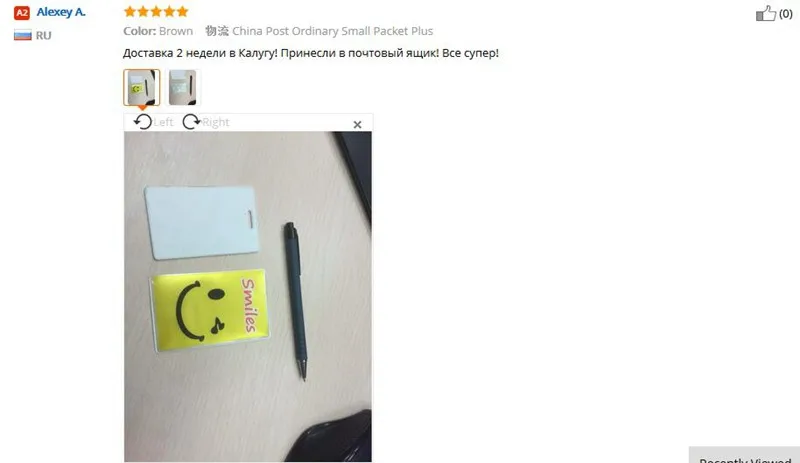
Task: Click the A2 buyer level badge
Action: point(22,12)
